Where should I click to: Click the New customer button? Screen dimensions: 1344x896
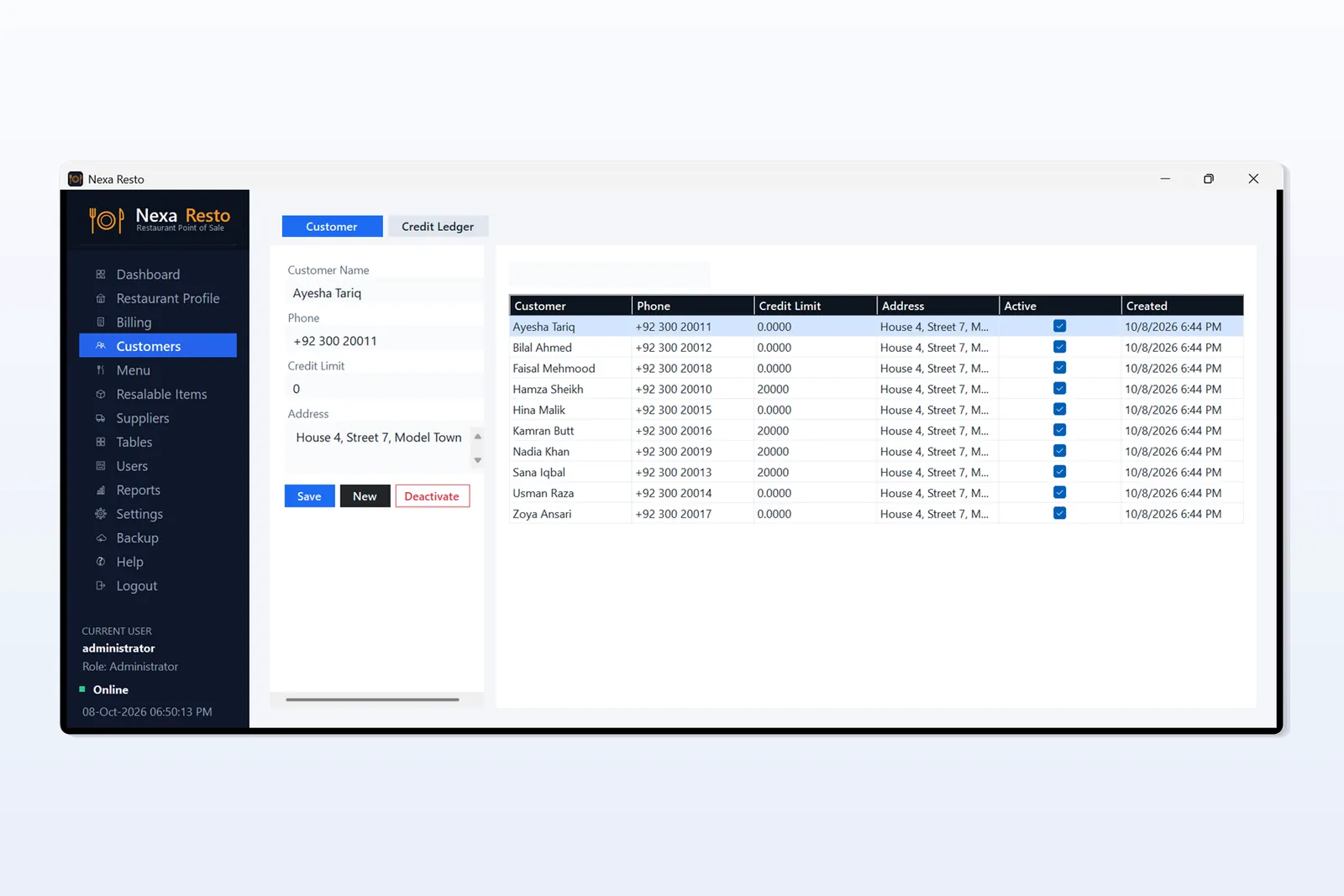pos(365,496)
